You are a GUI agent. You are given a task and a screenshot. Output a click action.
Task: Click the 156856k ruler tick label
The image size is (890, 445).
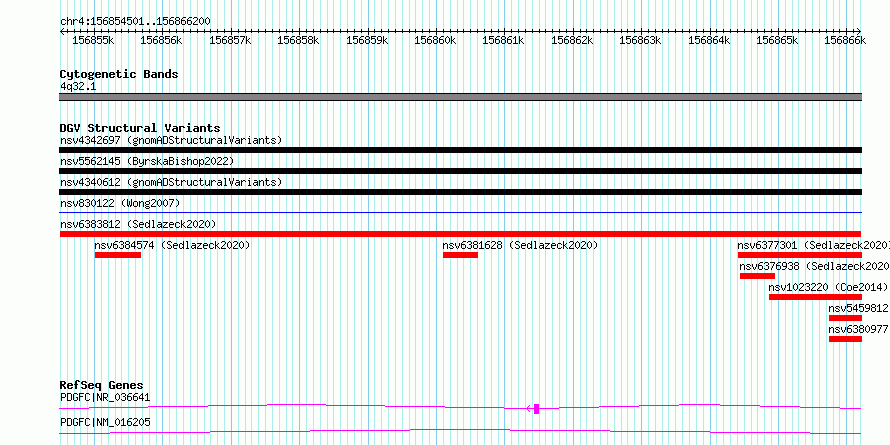[161, 40]
